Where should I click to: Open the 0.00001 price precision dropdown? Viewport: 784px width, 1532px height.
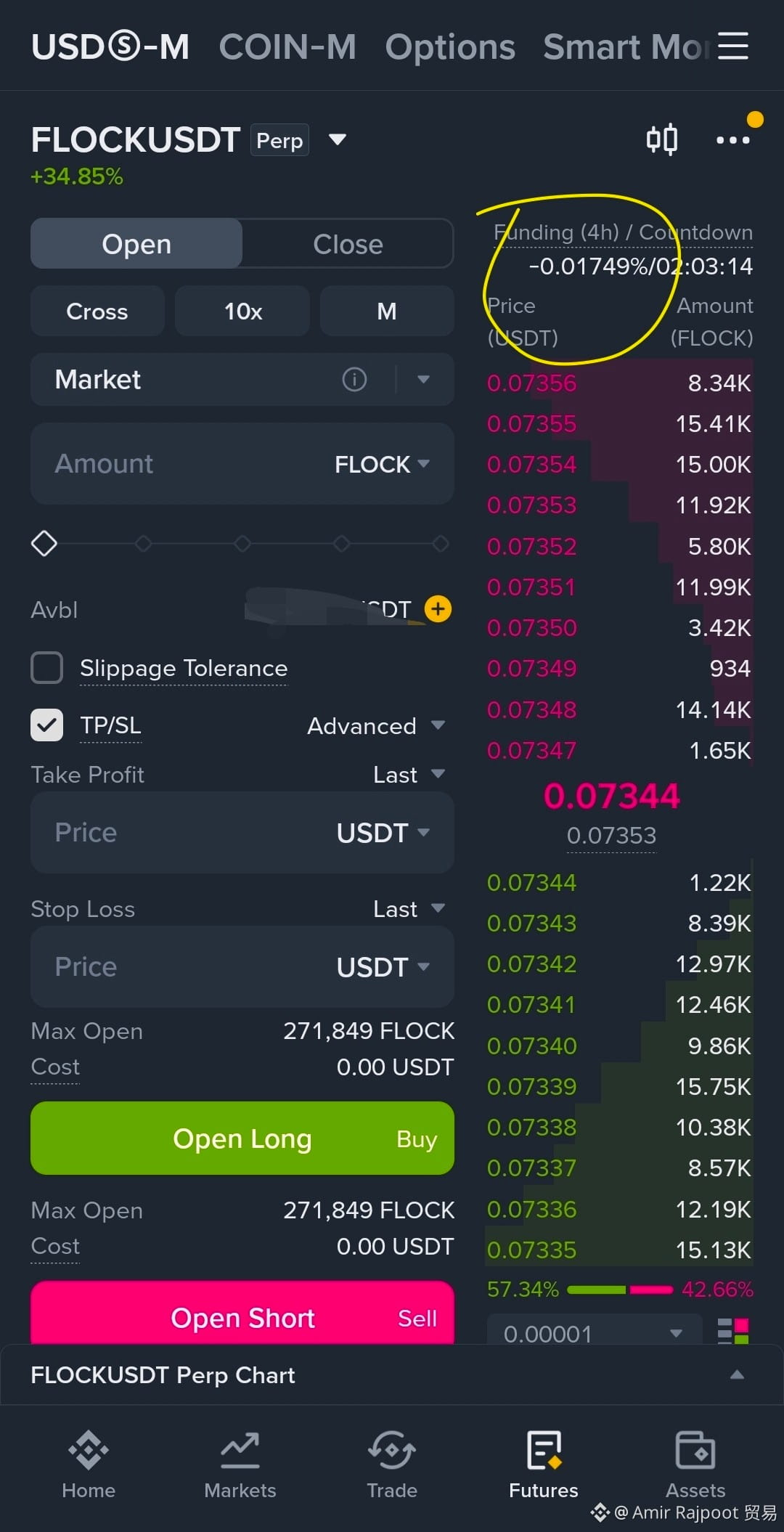coord(594,1333)
